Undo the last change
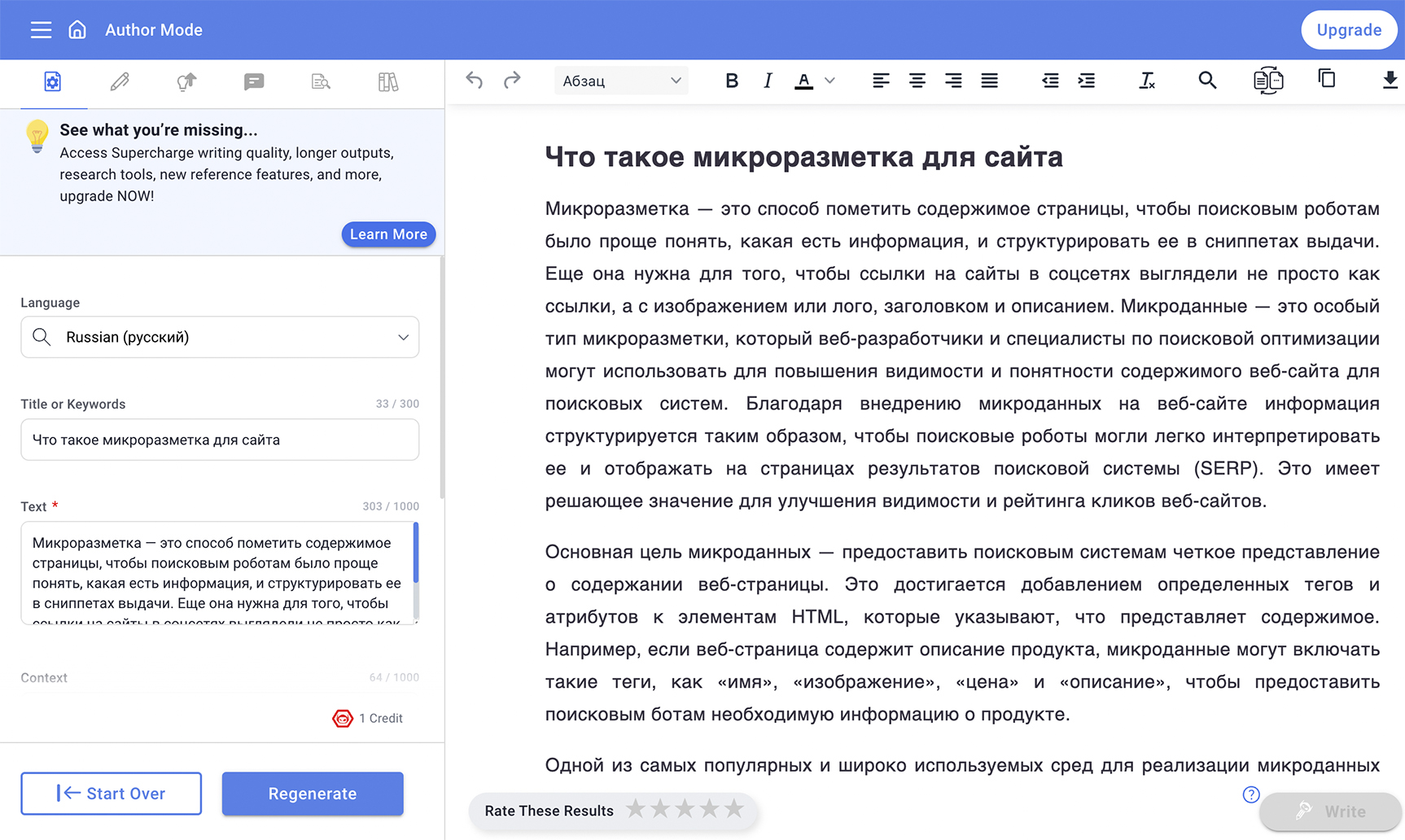This screenshot has height=840, width=1405. [x=475, y=80]
